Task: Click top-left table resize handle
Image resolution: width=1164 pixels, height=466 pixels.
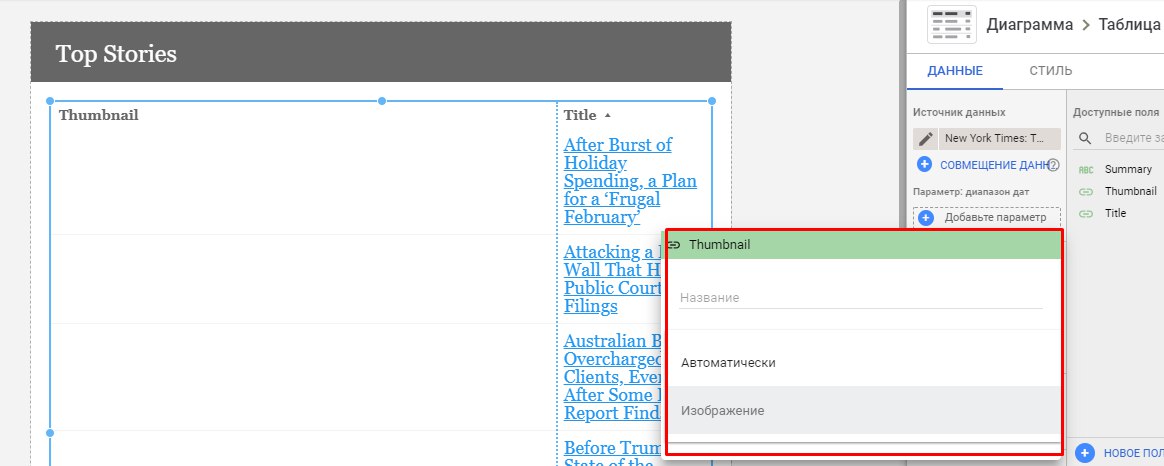Action: click(50, 101)
